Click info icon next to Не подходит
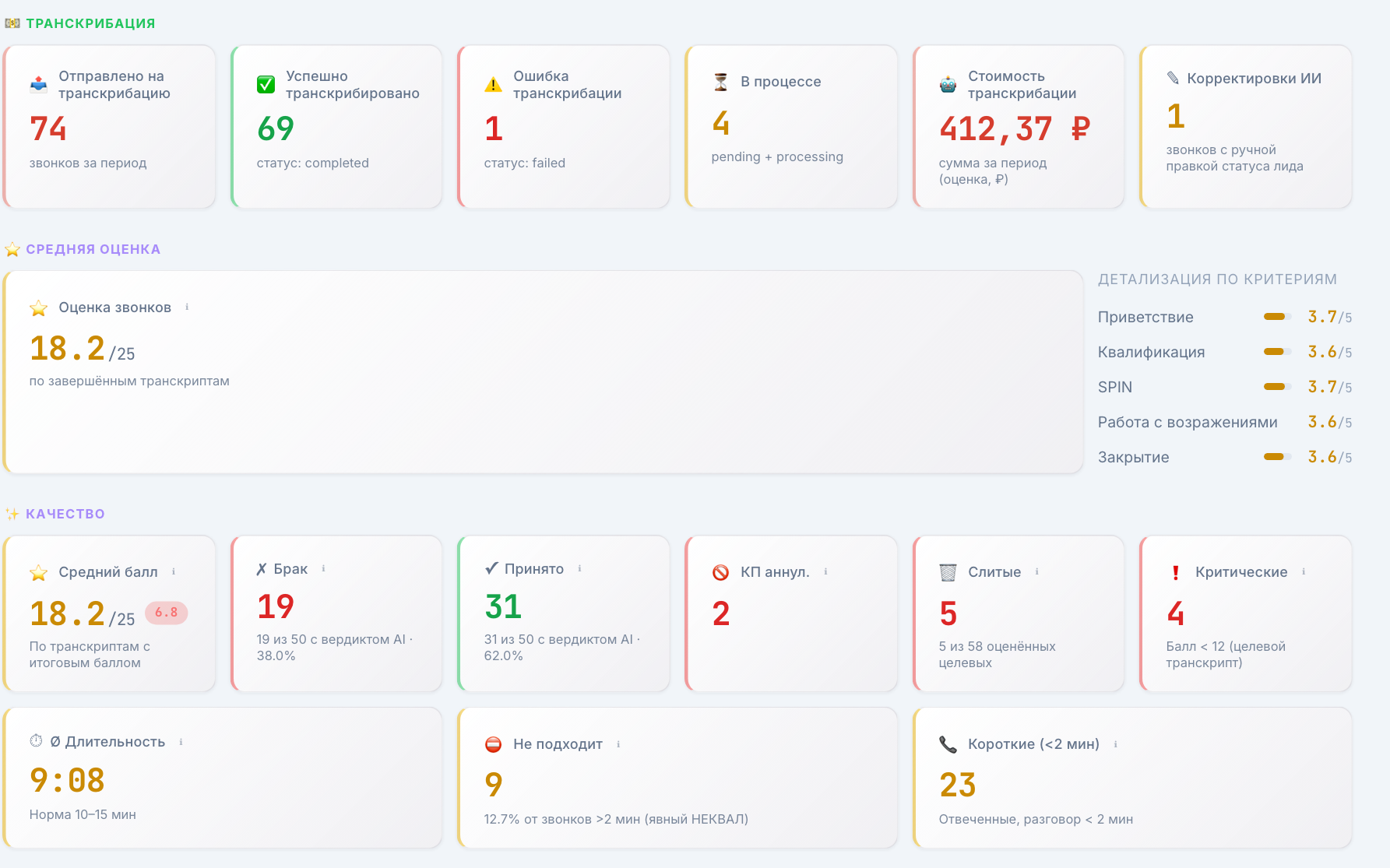 (618, 744)
